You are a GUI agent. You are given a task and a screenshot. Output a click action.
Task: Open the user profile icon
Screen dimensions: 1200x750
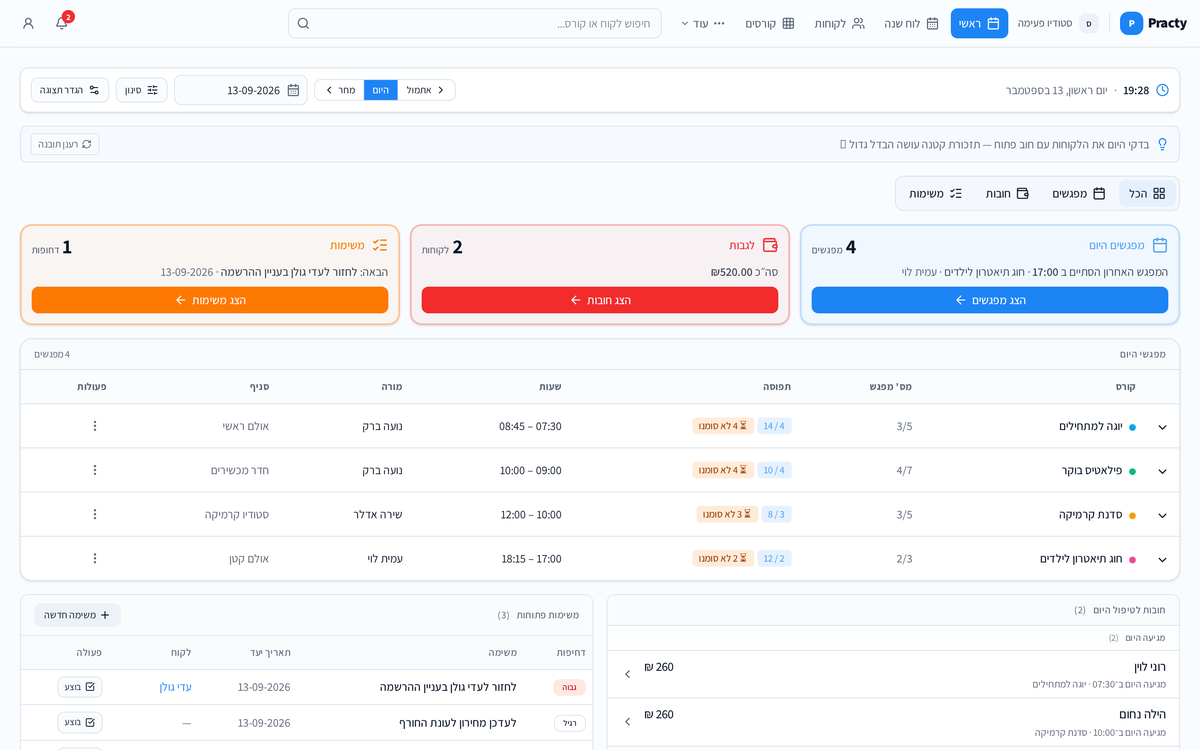pyautogui.click(x=28, y=23)
